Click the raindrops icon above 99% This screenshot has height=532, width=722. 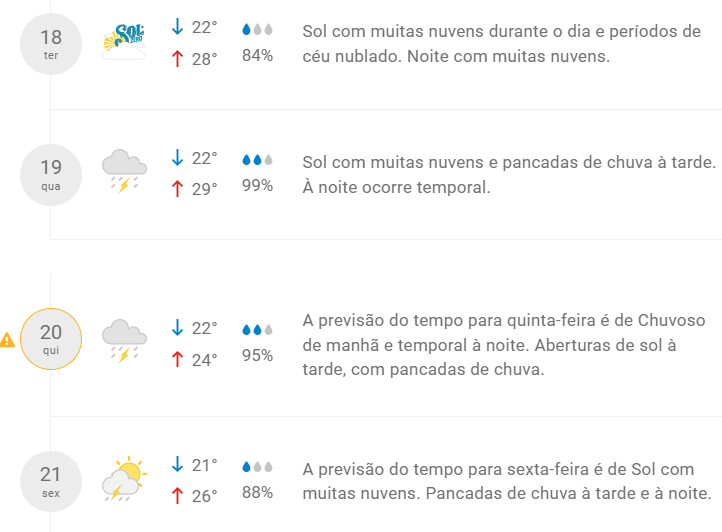[x=257, y=160]
